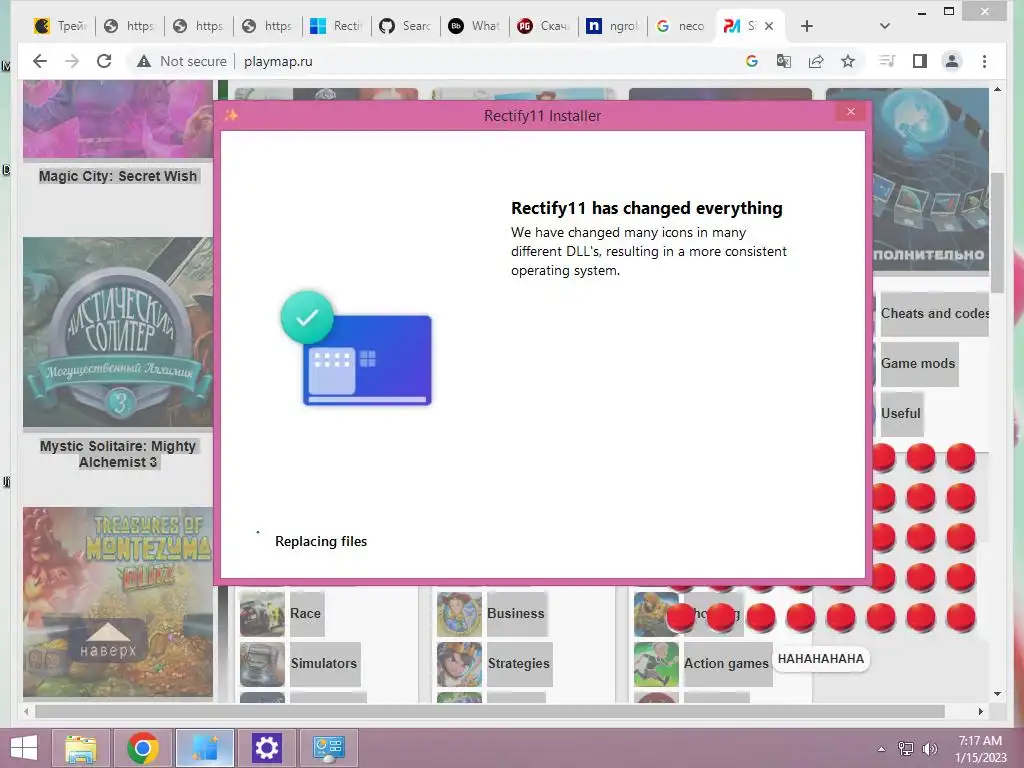Viewport: 1024px width, 768px height.
Task: Expand the tab search dropdown arrow
Action: point(885,26)
